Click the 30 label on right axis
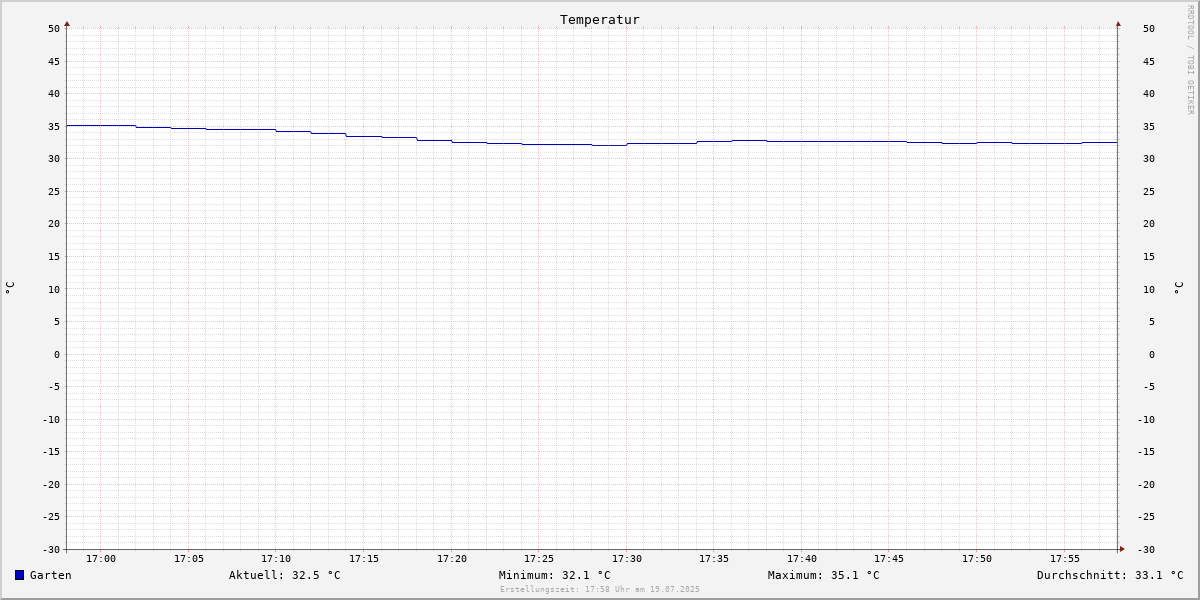 [x=1149, y=159]
